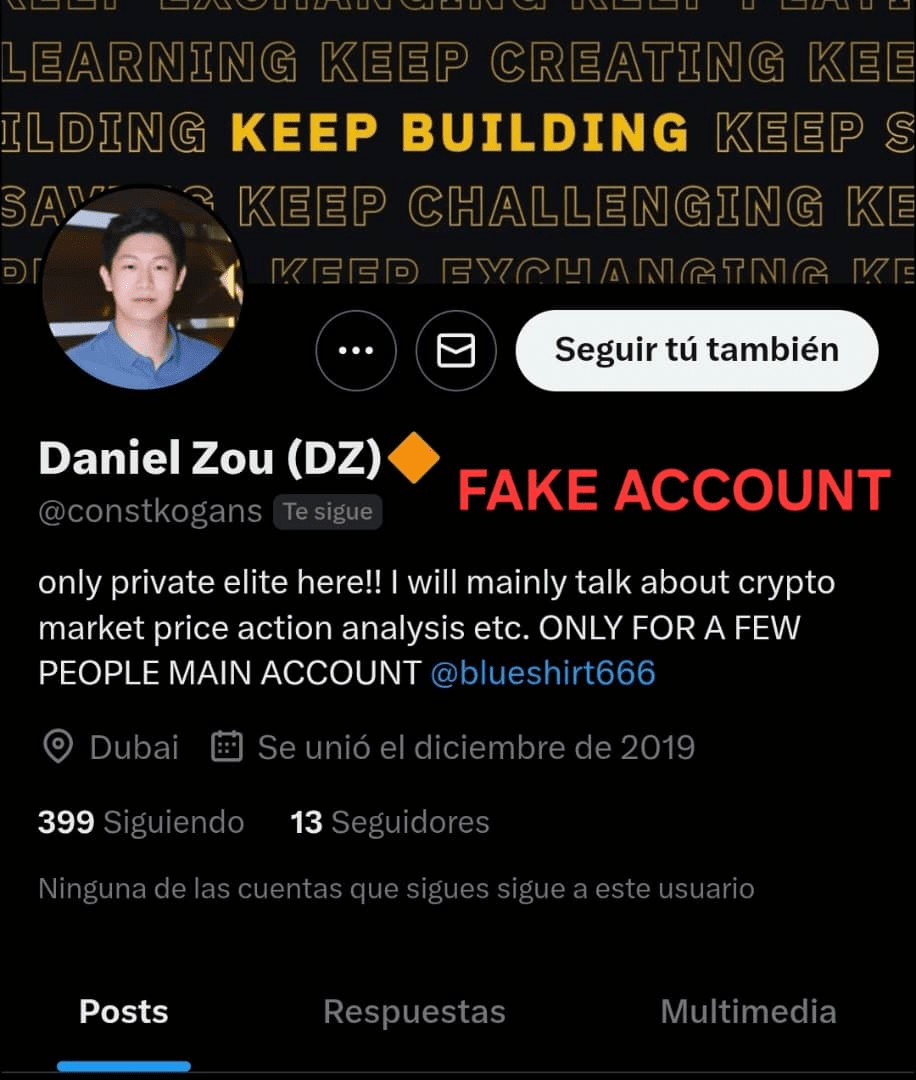Switch to the Multimedia tab

[749, 1012]
